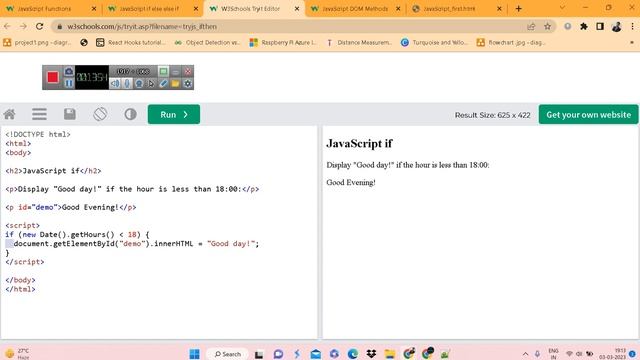
Task: Click the green capture region icon in recorder
Action: pos(163,71)
